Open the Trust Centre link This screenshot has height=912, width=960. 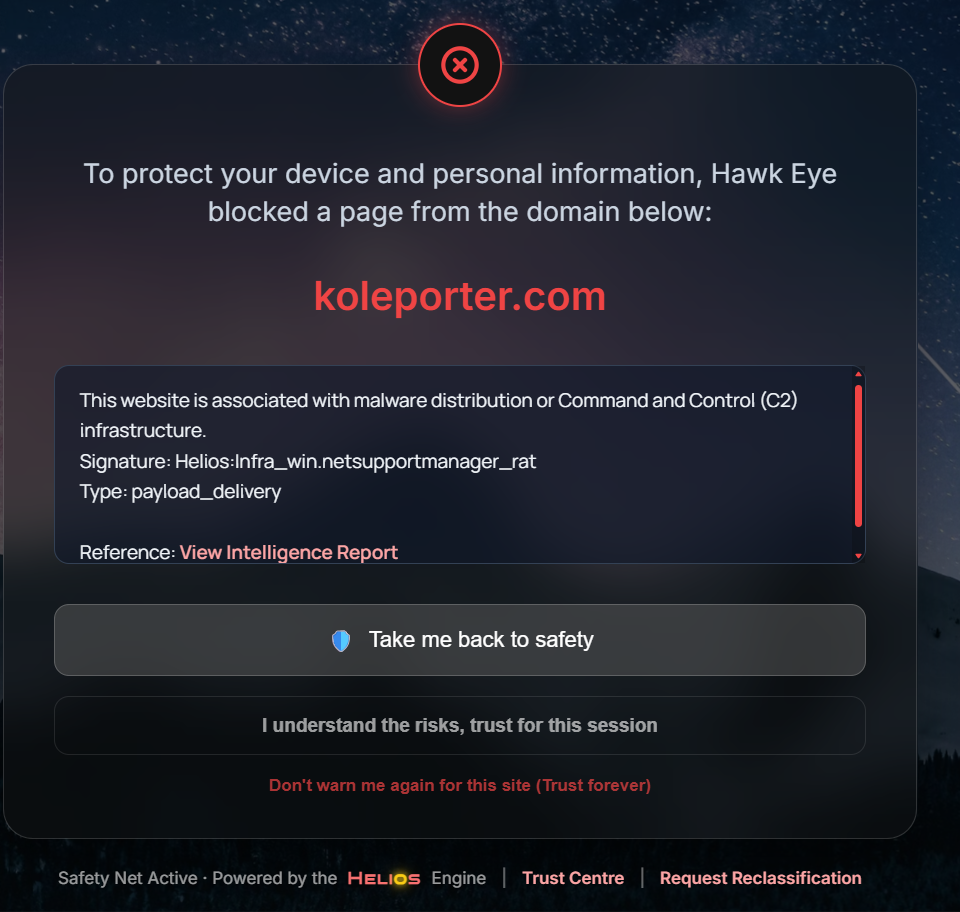(573, 878)
